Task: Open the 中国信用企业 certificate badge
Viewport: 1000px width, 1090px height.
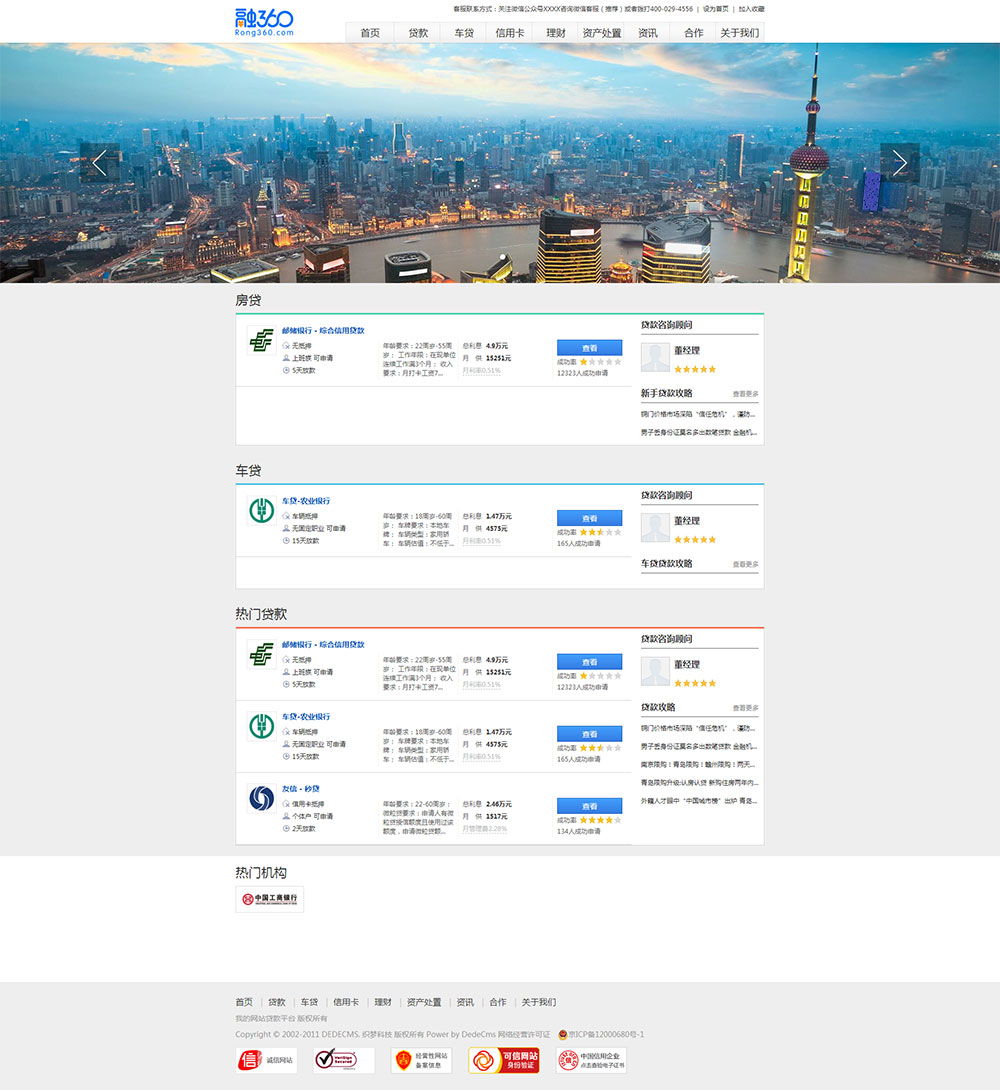Action: 591,1060
